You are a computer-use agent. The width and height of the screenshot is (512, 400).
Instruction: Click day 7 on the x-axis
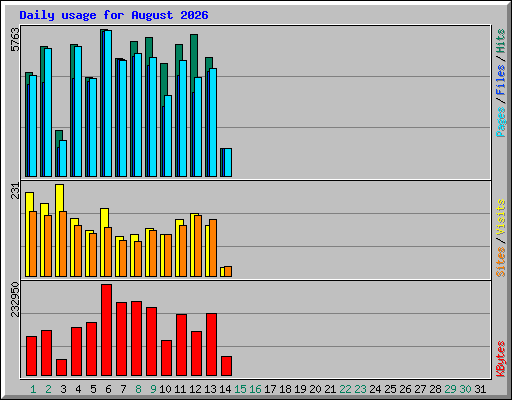tap(123, 389)
